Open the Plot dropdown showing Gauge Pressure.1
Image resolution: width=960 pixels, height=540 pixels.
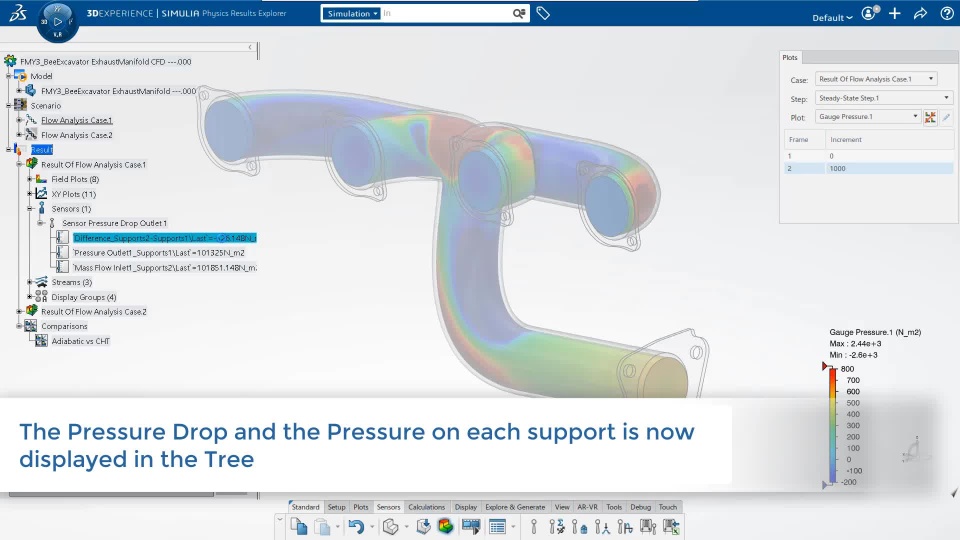tap(868, 116)
